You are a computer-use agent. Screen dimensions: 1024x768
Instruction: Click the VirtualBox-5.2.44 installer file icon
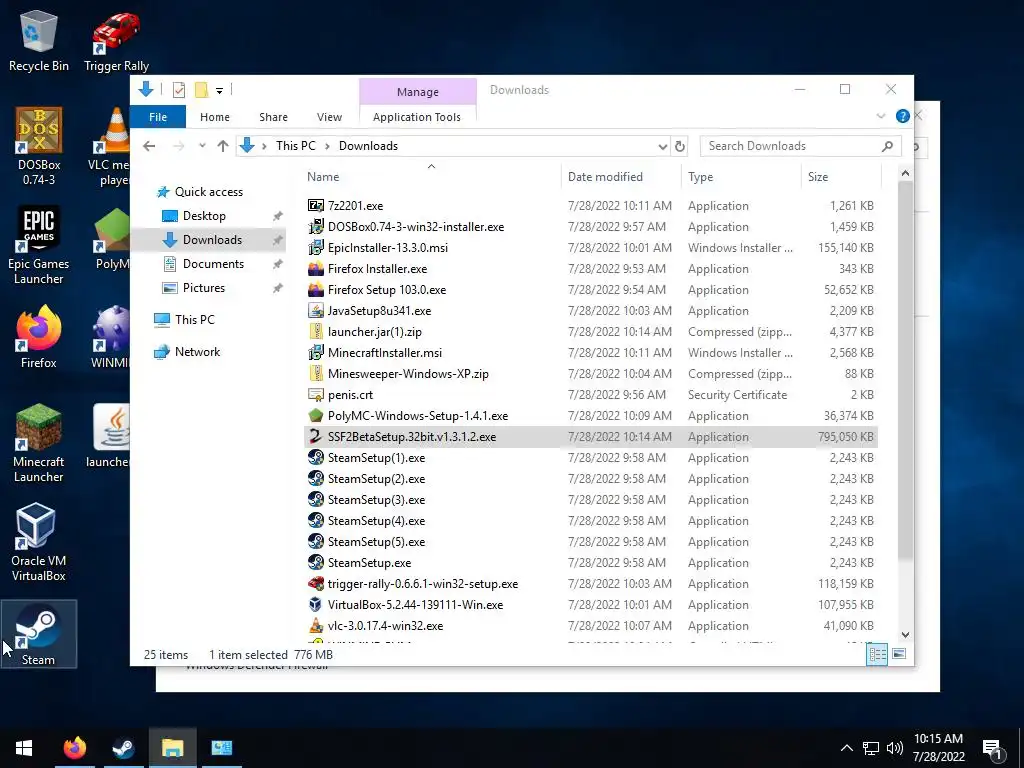tap(315, 604)
